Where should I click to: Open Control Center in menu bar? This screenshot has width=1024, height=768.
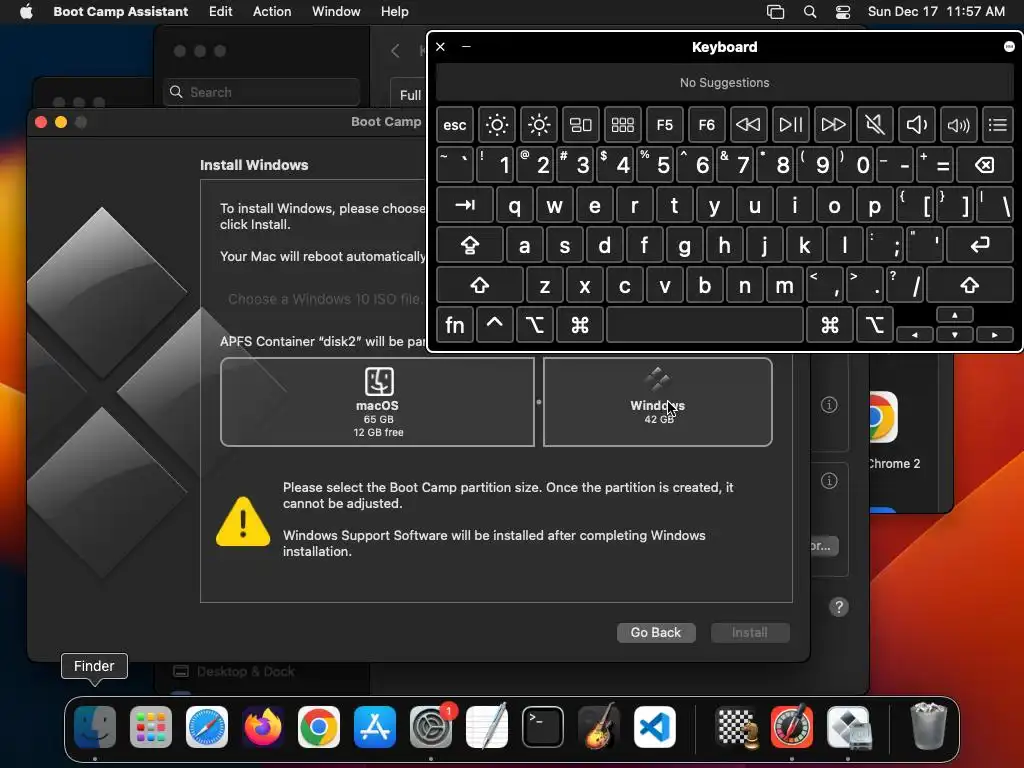point(842,11)
